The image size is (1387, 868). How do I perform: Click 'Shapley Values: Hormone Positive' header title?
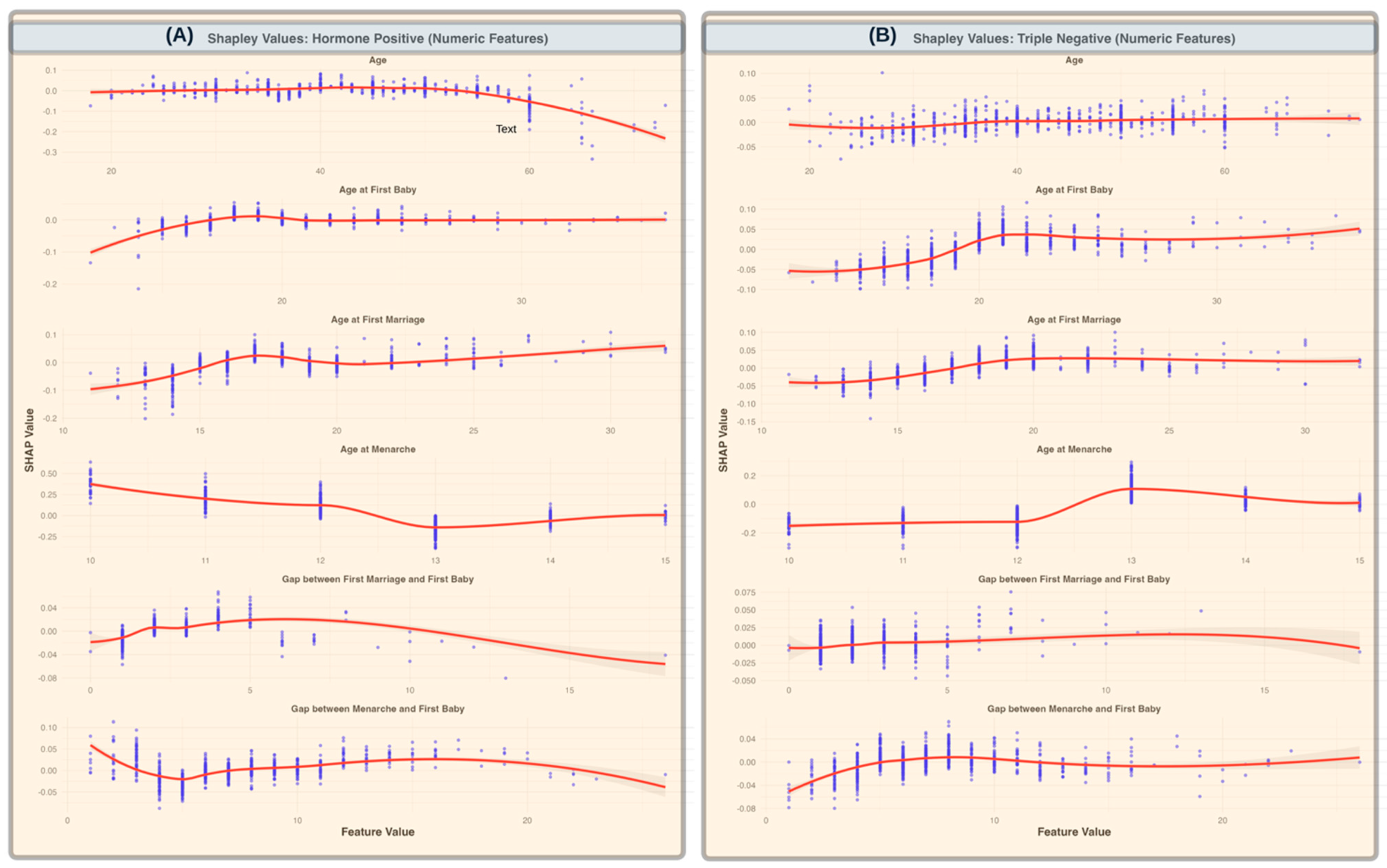click(x=377, y=38)
